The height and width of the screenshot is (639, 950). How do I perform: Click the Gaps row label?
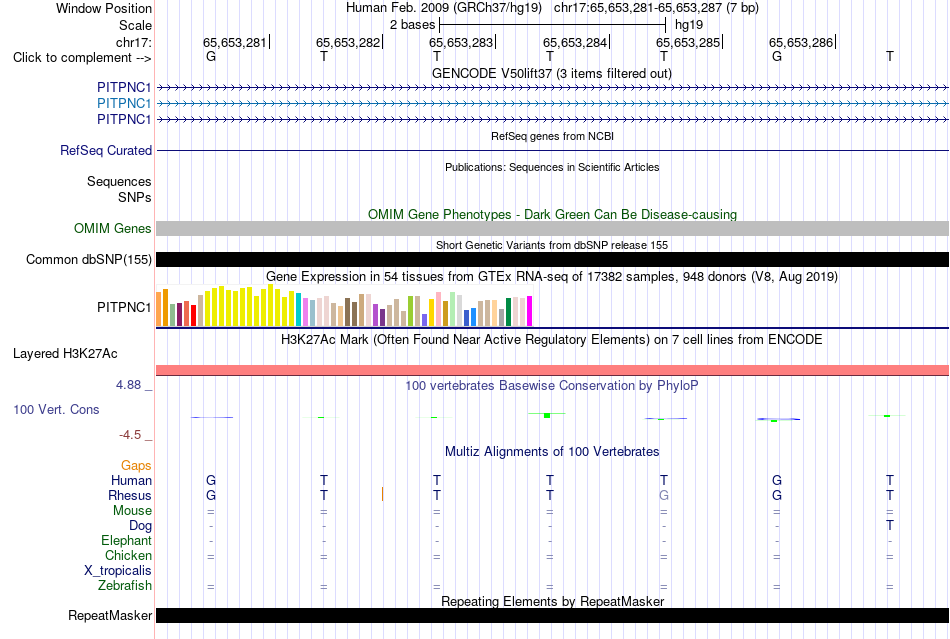[136, 465]
